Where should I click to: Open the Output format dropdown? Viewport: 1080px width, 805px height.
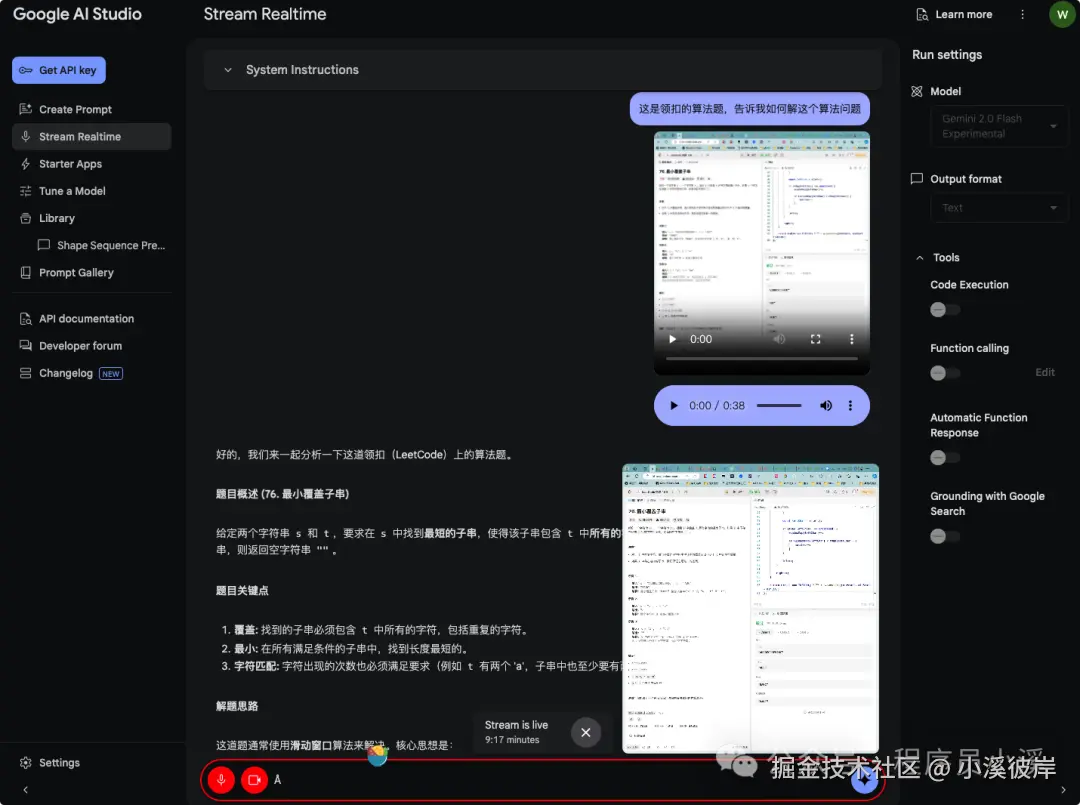pyautogui.click(x=998, y=207)
